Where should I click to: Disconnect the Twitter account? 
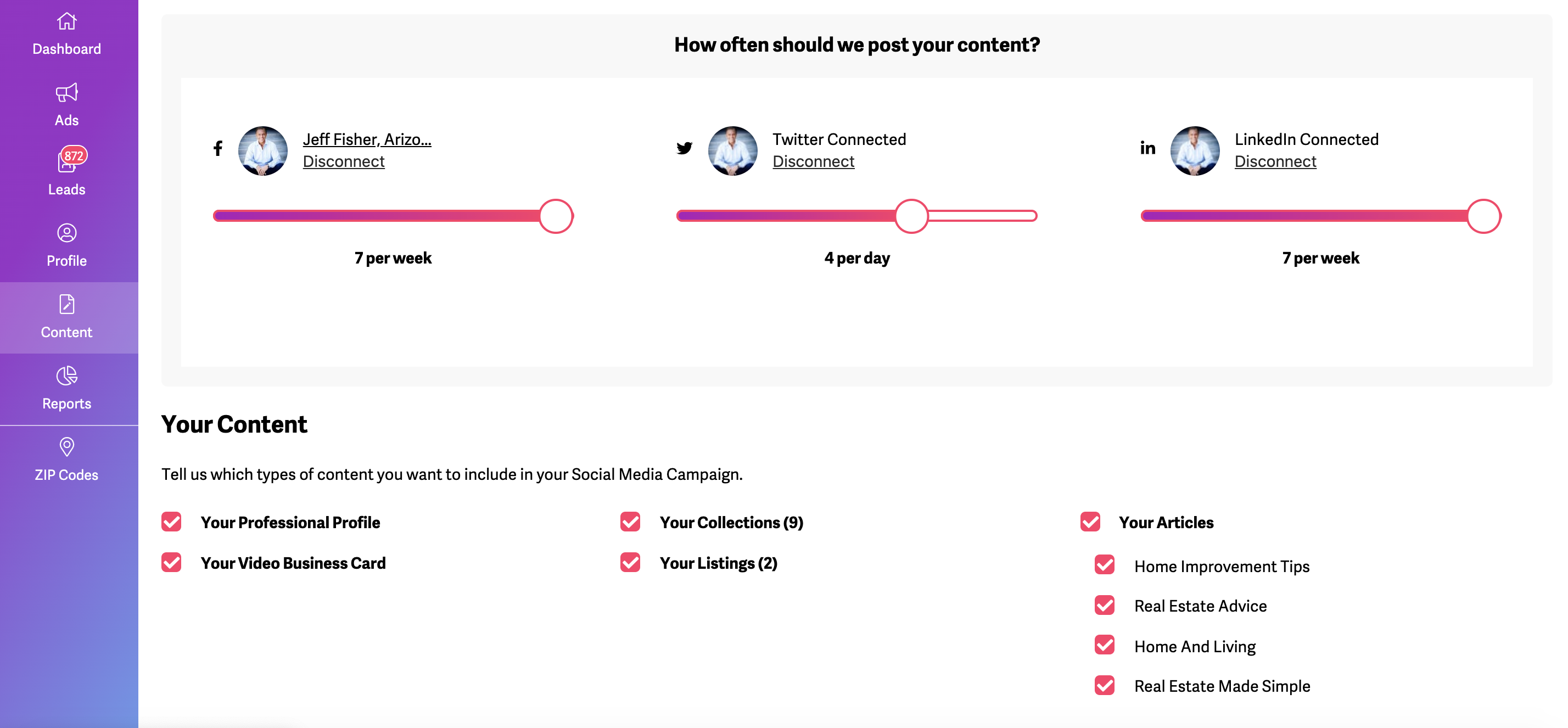coord(813,161)
